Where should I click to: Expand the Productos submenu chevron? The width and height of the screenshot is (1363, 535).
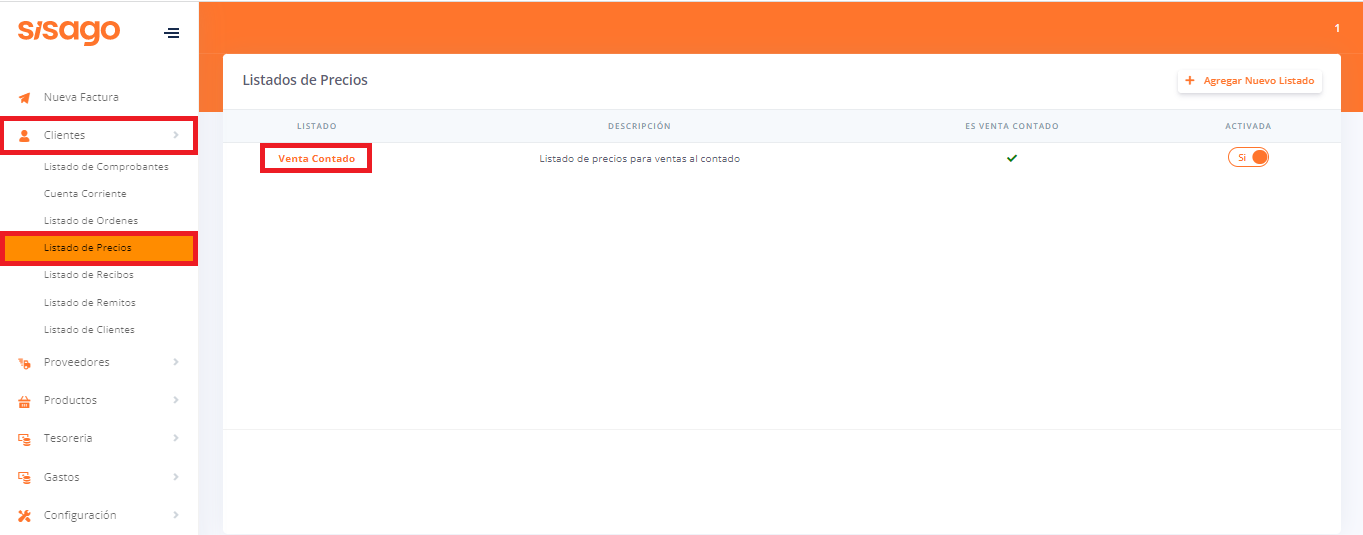(x=176, y=400)
